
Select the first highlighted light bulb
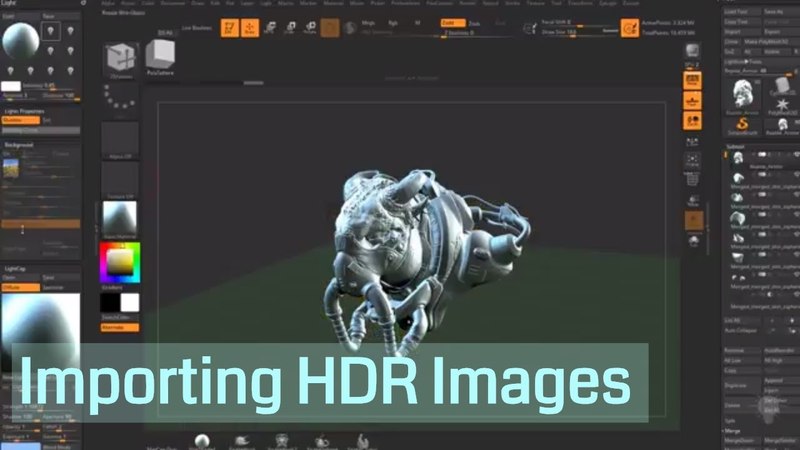[50, 31]
